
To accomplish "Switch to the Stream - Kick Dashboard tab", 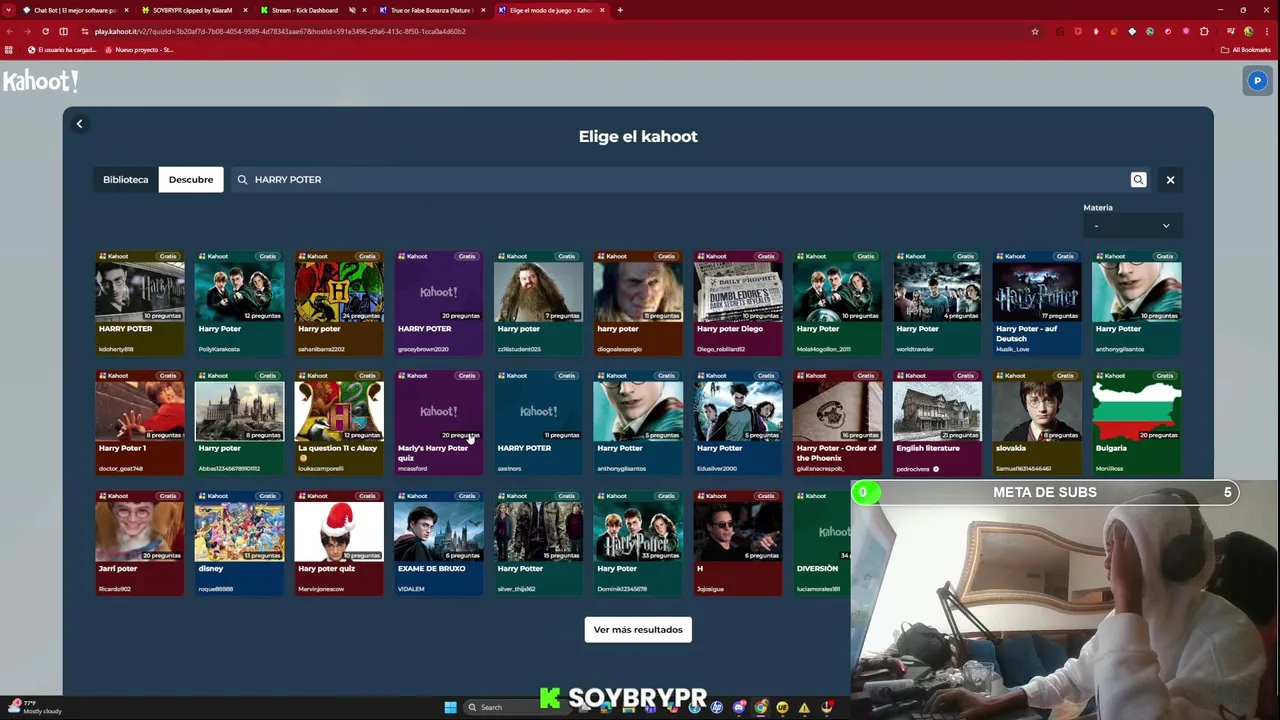I will pos(305,10).
